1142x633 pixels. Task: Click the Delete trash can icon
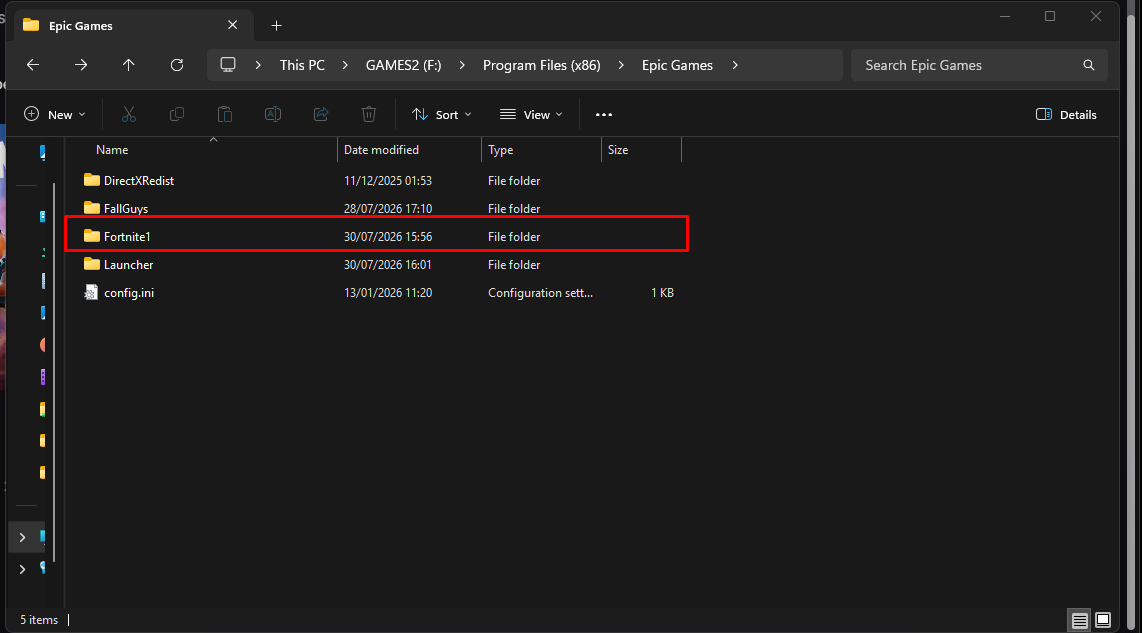click(x=369, y=114)
